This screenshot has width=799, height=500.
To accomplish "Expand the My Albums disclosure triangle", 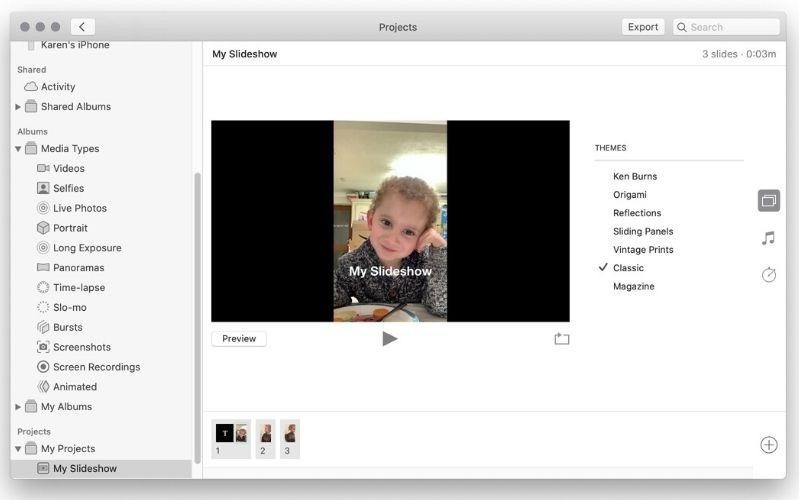I will pos(18,407).
